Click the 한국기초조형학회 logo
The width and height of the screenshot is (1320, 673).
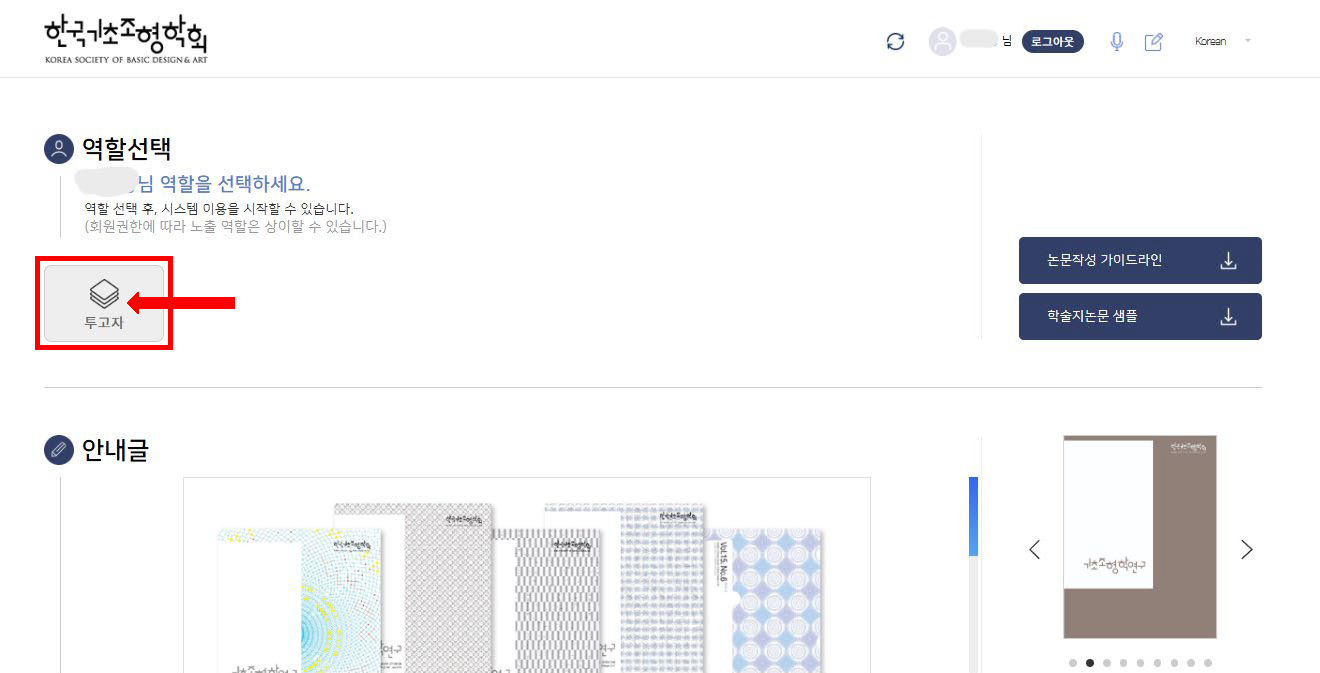(126, 39)
